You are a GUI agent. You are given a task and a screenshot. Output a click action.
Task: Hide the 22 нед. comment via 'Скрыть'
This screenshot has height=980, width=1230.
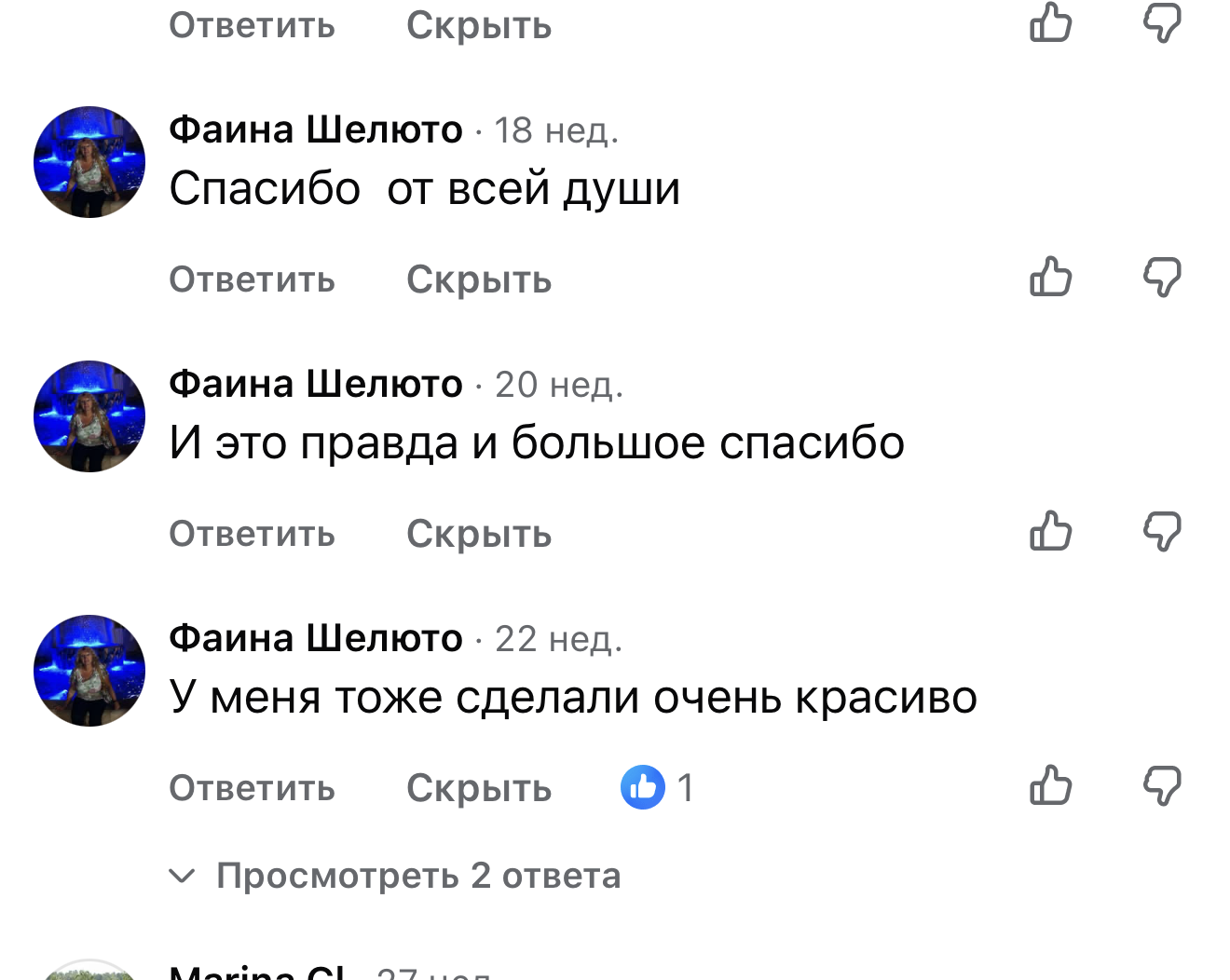click(479, 788)
